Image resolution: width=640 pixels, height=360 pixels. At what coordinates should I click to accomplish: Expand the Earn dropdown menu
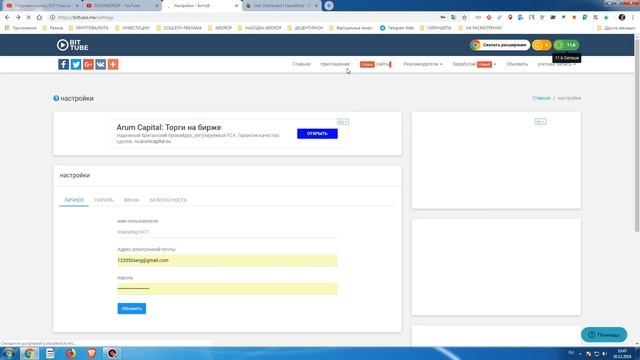tap(474, 64)
